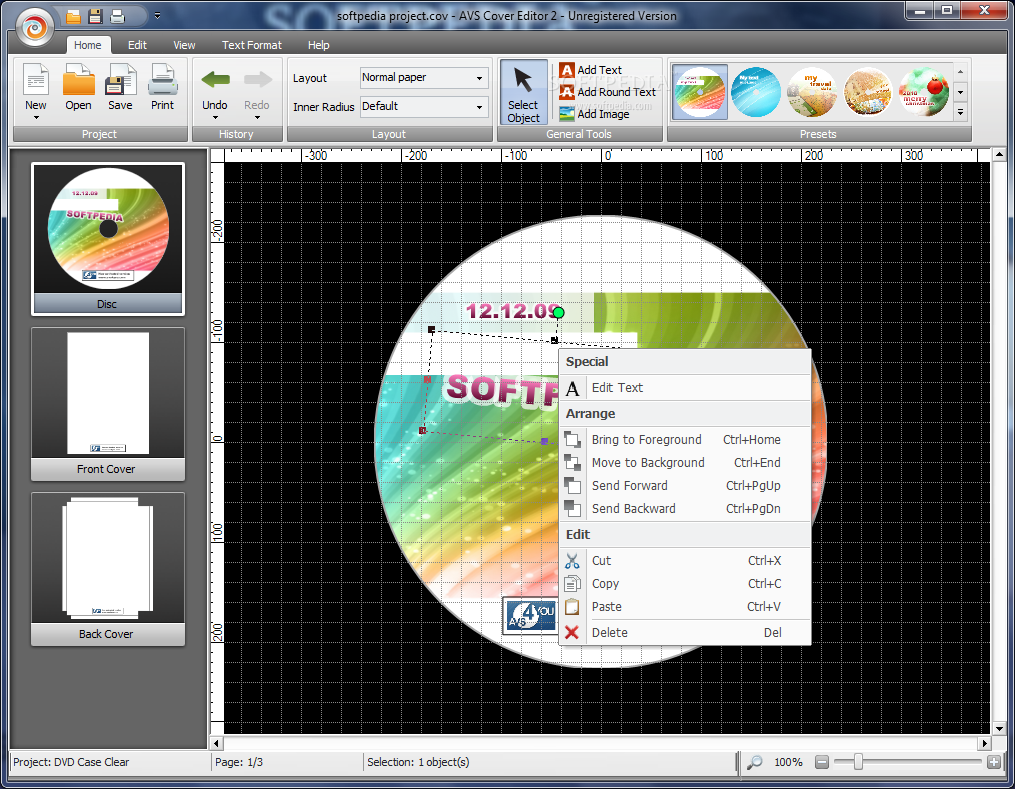Click the Redo arrow

257,80
